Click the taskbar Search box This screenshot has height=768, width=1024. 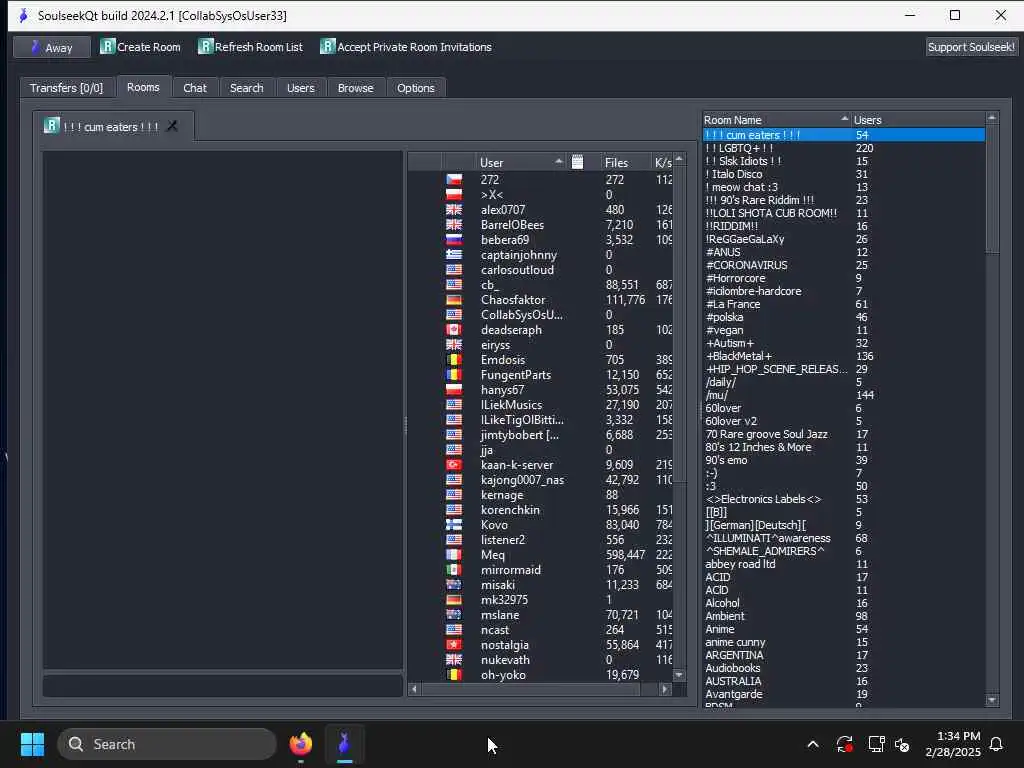point(167,744)
